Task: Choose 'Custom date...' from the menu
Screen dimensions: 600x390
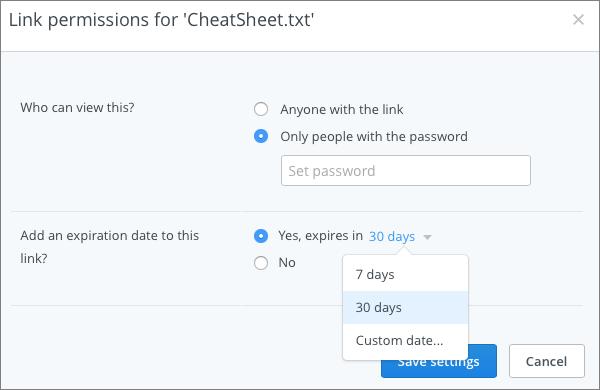Action: 406,340
